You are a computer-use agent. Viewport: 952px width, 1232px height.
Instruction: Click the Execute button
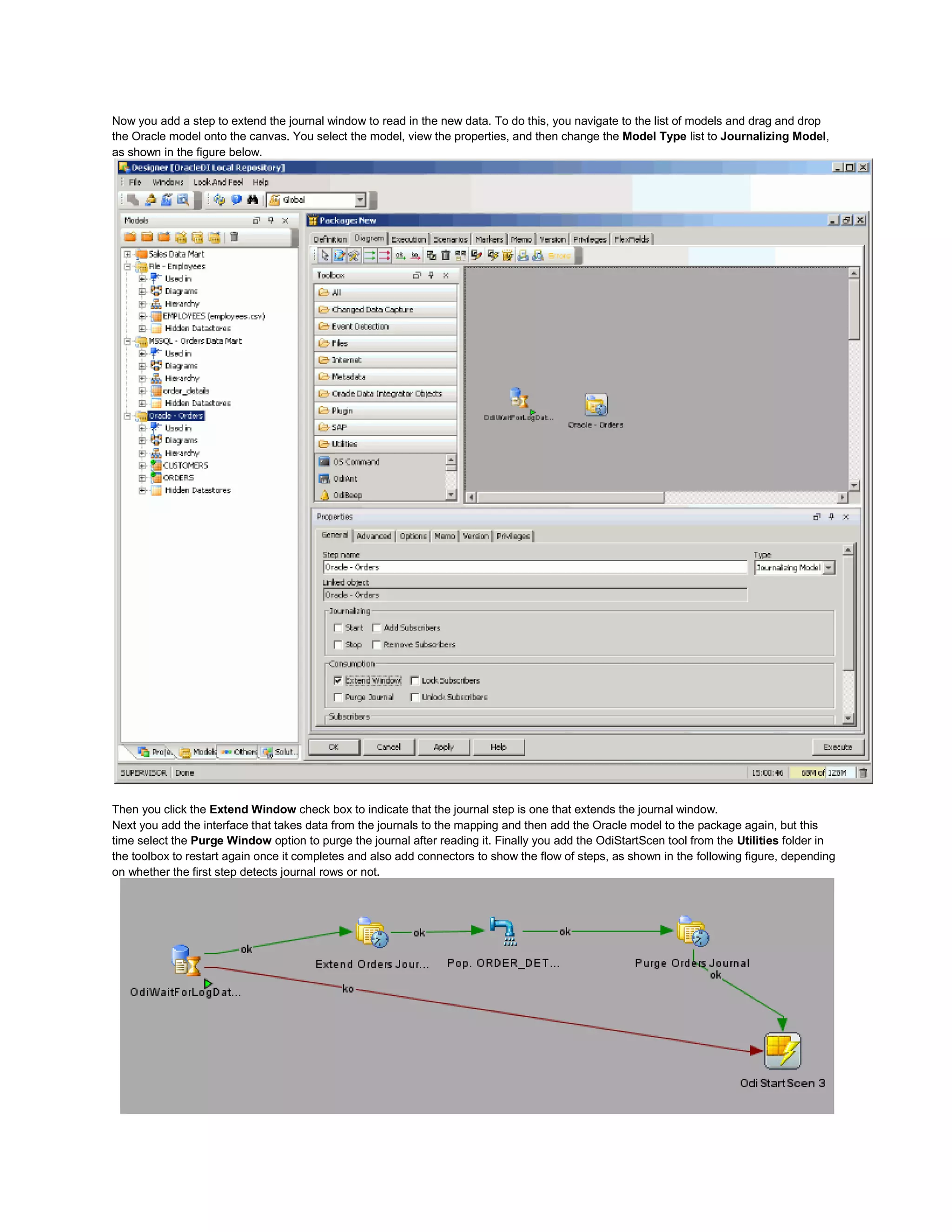838,747
